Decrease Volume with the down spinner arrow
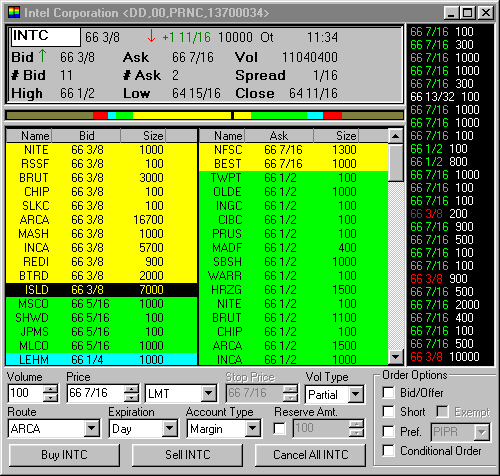500x476 pixels. [x=51, y=397]
